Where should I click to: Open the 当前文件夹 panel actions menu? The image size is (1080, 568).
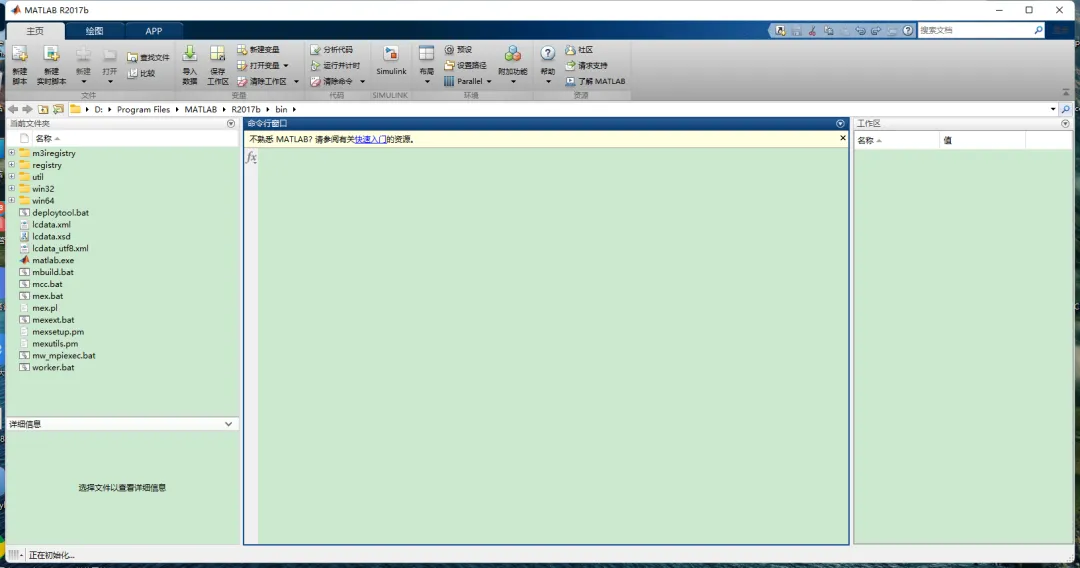(x=231, y=124)
